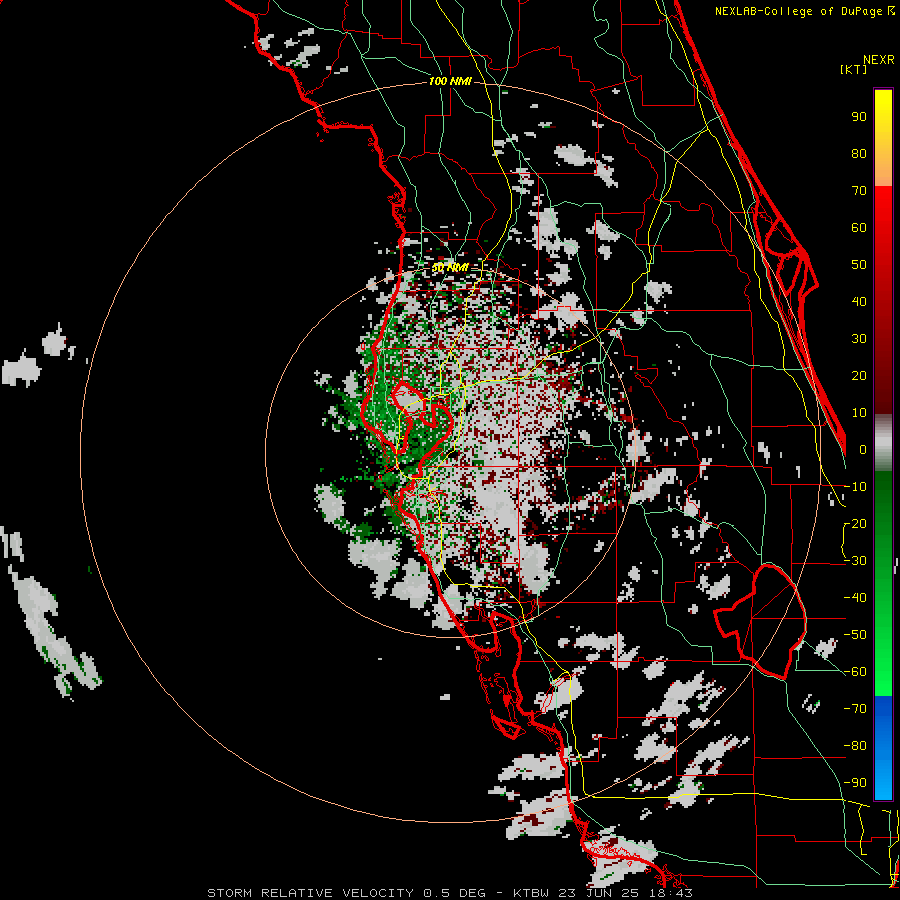This screenshot has height=900, width=900.
Task: Click the NEXR label above the color scale
Action: (x=879, y=60)
